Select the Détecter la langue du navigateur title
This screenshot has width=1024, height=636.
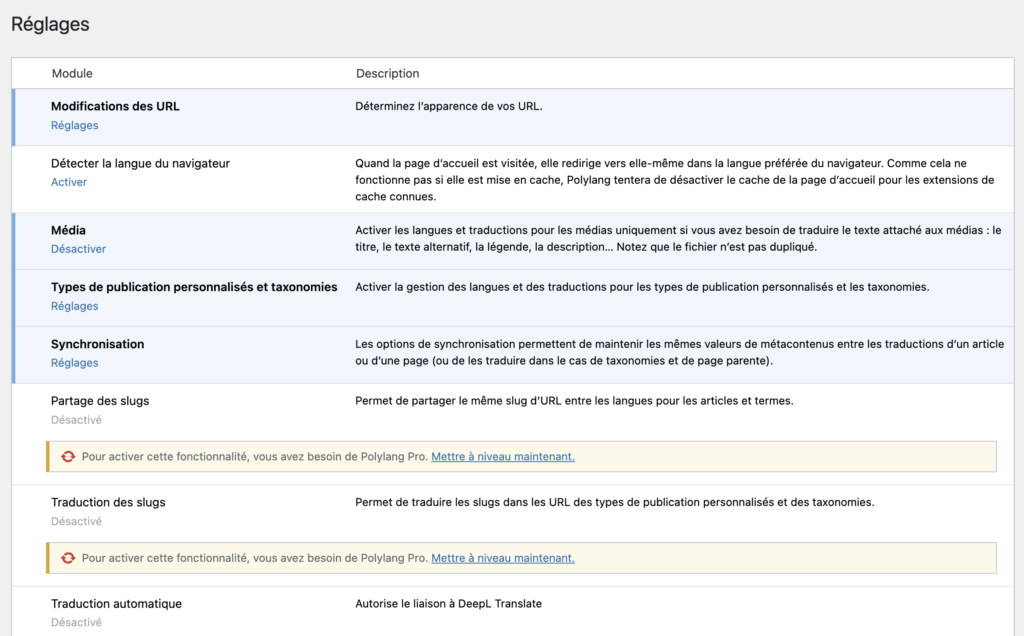[140, 163]
